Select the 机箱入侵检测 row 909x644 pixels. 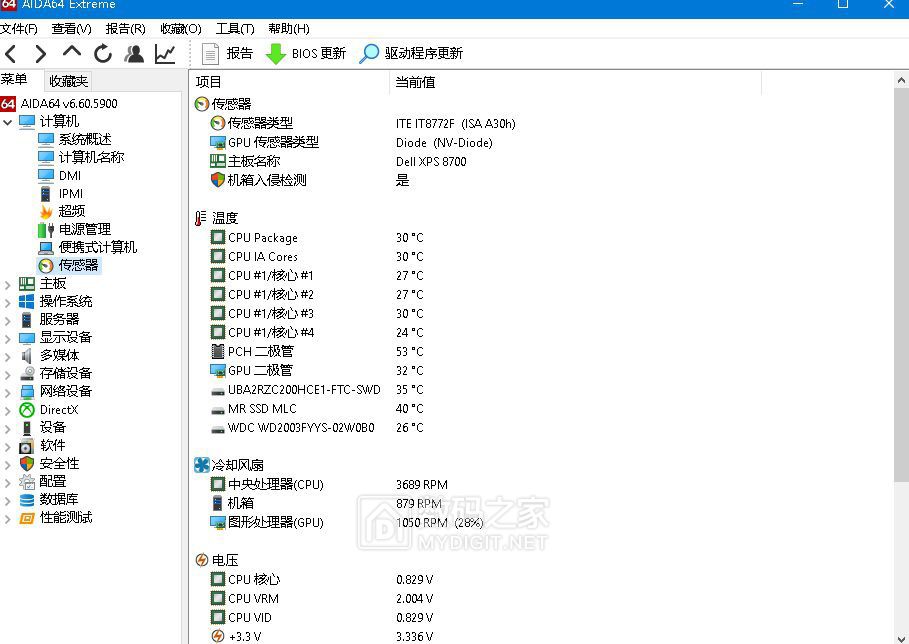point(310,181)
